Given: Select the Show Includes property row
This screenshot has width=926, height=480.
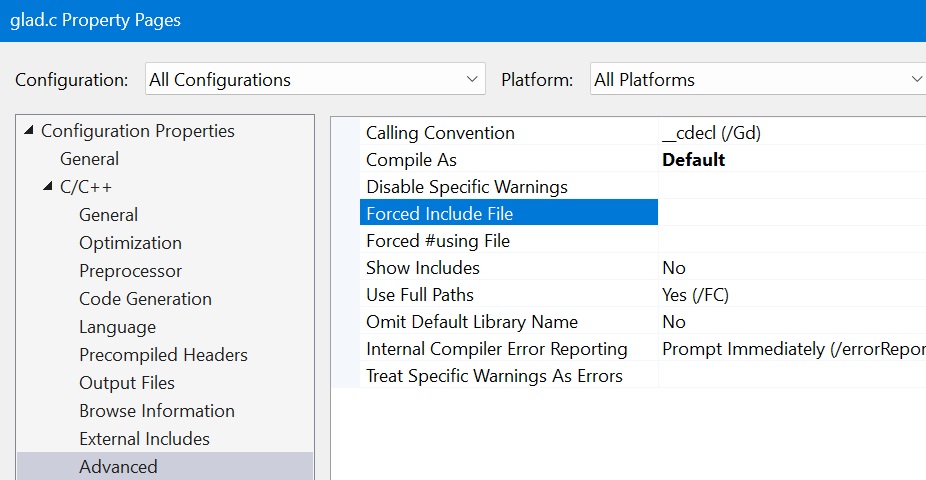Looking at the screenshot, I should [x=422, y=268].
